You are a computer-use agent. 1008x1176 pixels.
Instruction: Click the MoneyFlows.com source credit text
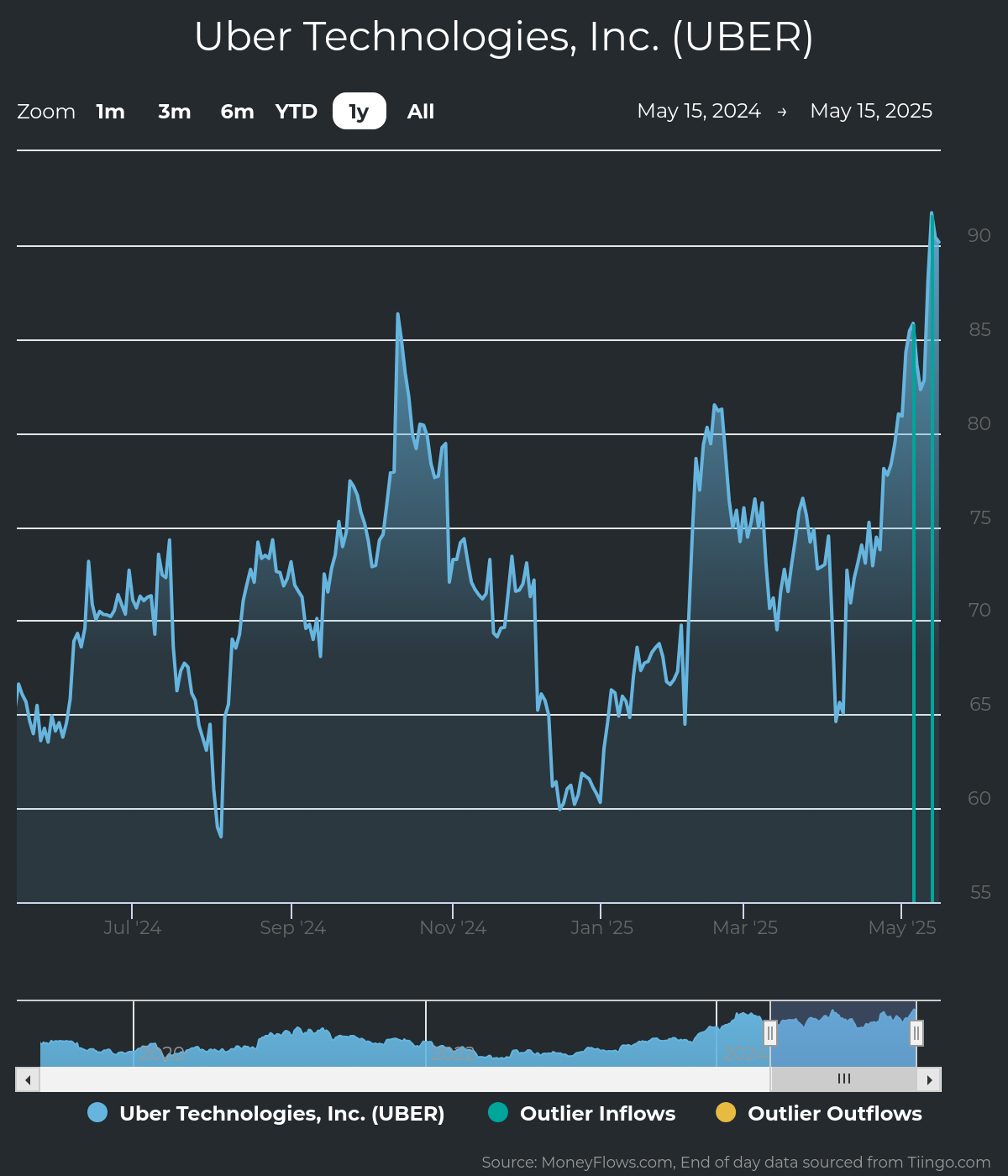pos(736,1162)
